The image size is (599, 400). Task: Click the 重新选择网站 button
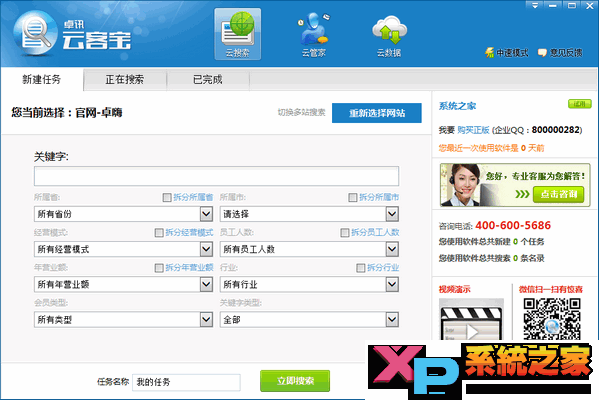377,113
